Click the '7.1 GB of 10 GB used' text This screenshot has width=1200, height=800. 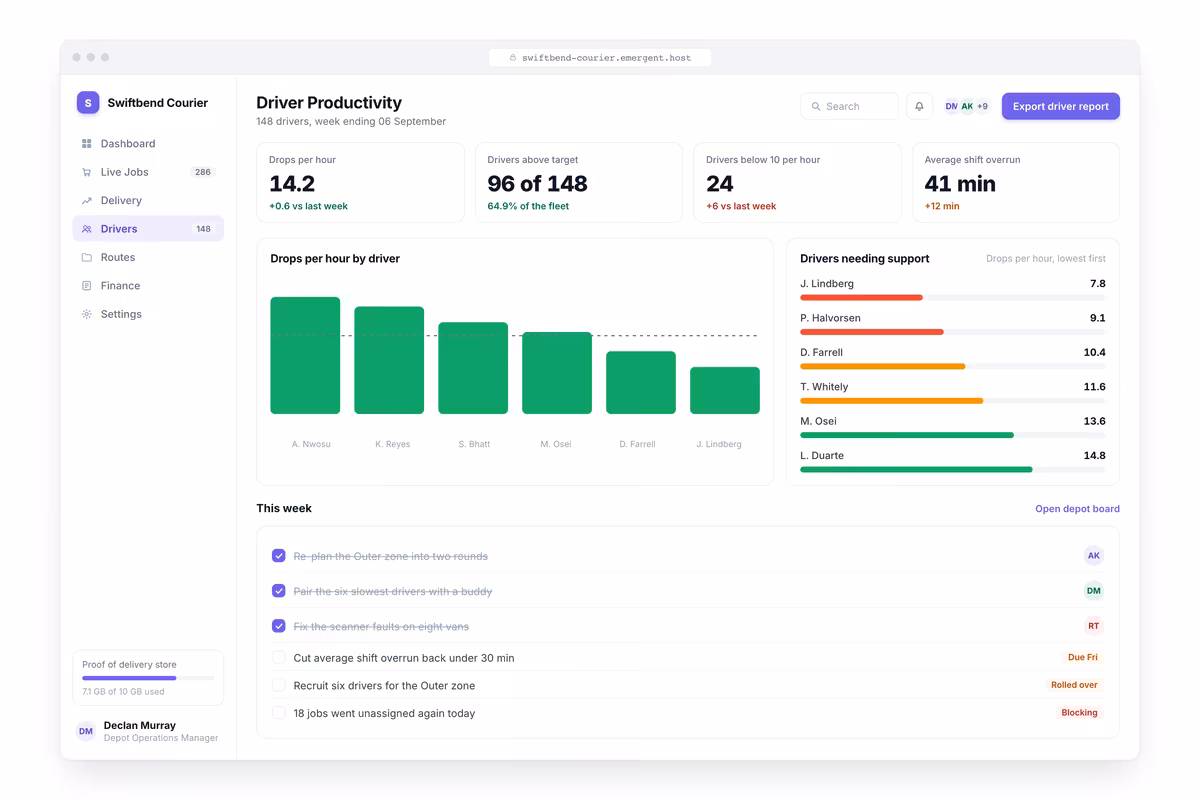coord(123,692)
